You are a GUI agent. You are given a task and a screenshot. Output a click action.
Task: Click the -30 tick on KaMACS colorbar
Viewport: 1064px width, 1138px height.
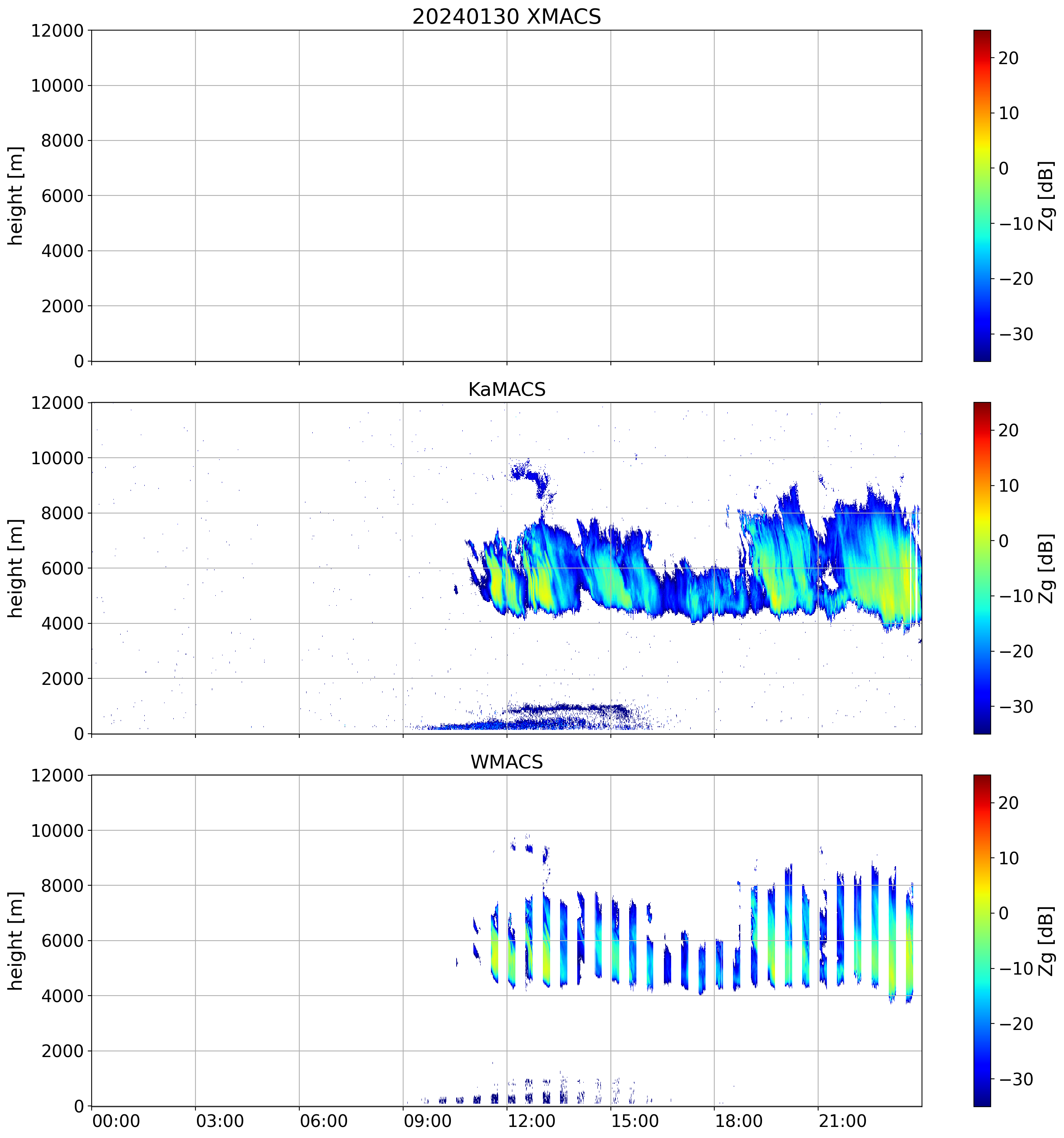click(1016, 706)
